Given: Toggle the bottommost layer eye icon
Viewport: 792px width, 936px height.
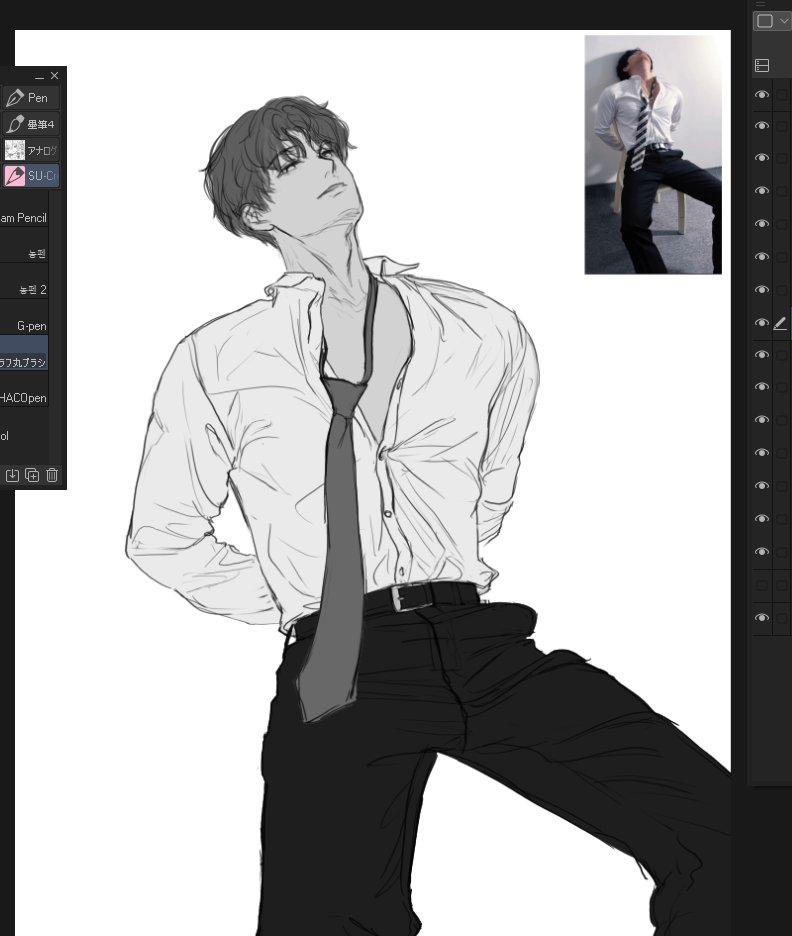Looking at the screenshot, I should click(762, 618).
